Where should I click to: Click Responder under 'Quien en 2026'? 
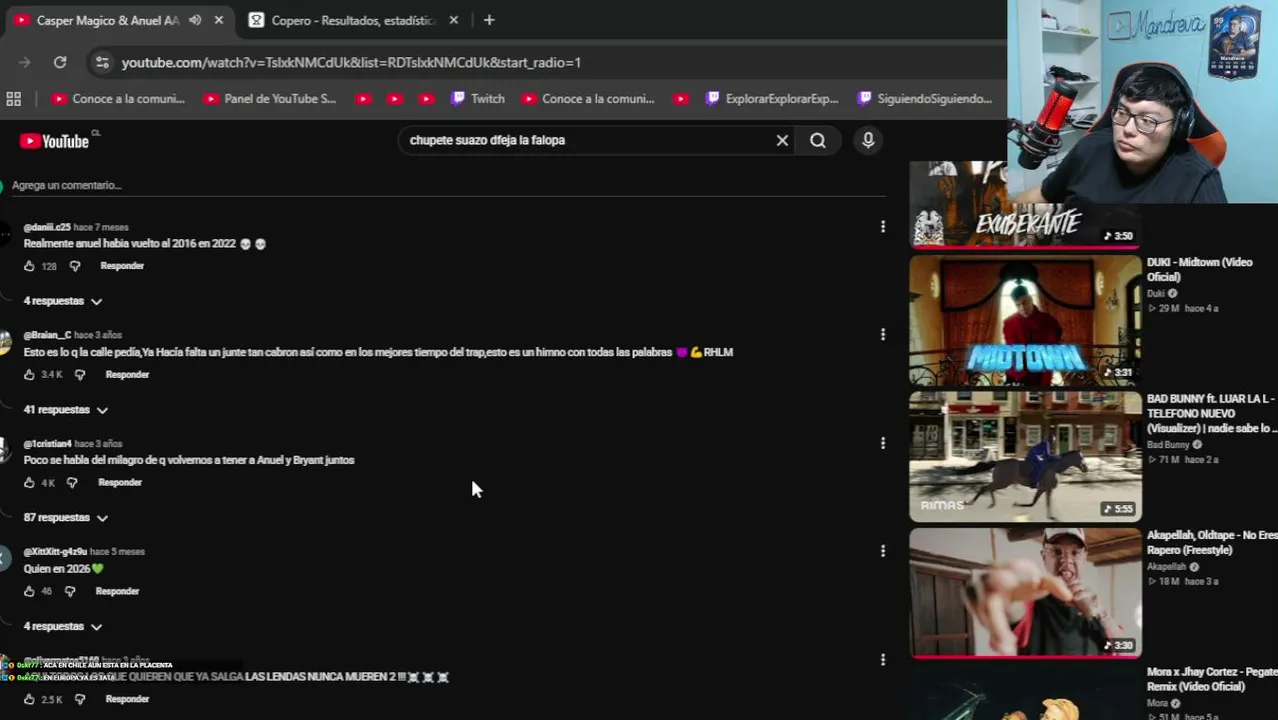[117, 592]
